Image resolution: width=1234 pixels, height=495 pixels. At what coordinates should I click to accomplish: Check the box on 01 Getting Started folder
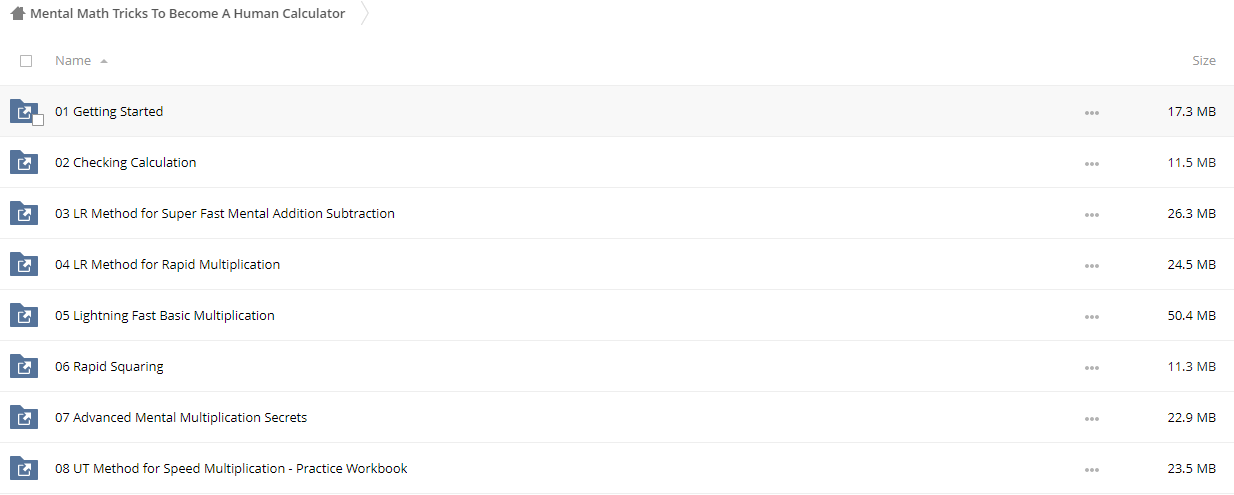coord(38,120)
